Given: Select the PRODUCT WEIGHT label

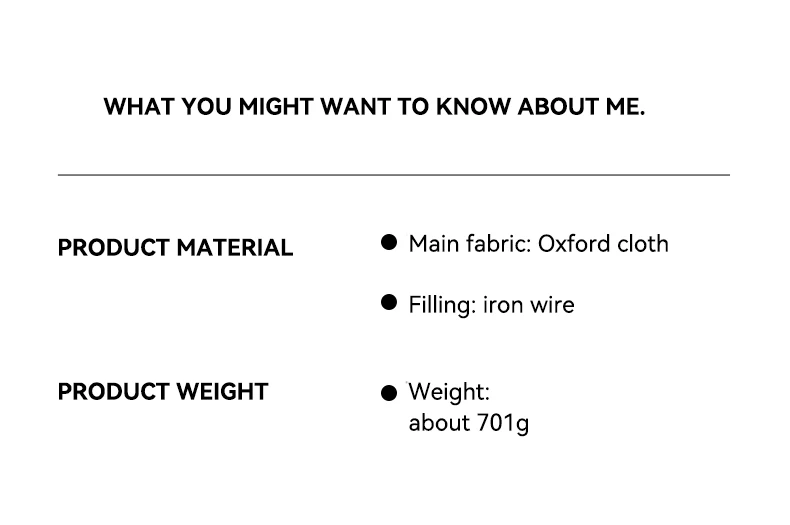Looking at the screenshot, I should pyautogui.click(x=163, y=392).
